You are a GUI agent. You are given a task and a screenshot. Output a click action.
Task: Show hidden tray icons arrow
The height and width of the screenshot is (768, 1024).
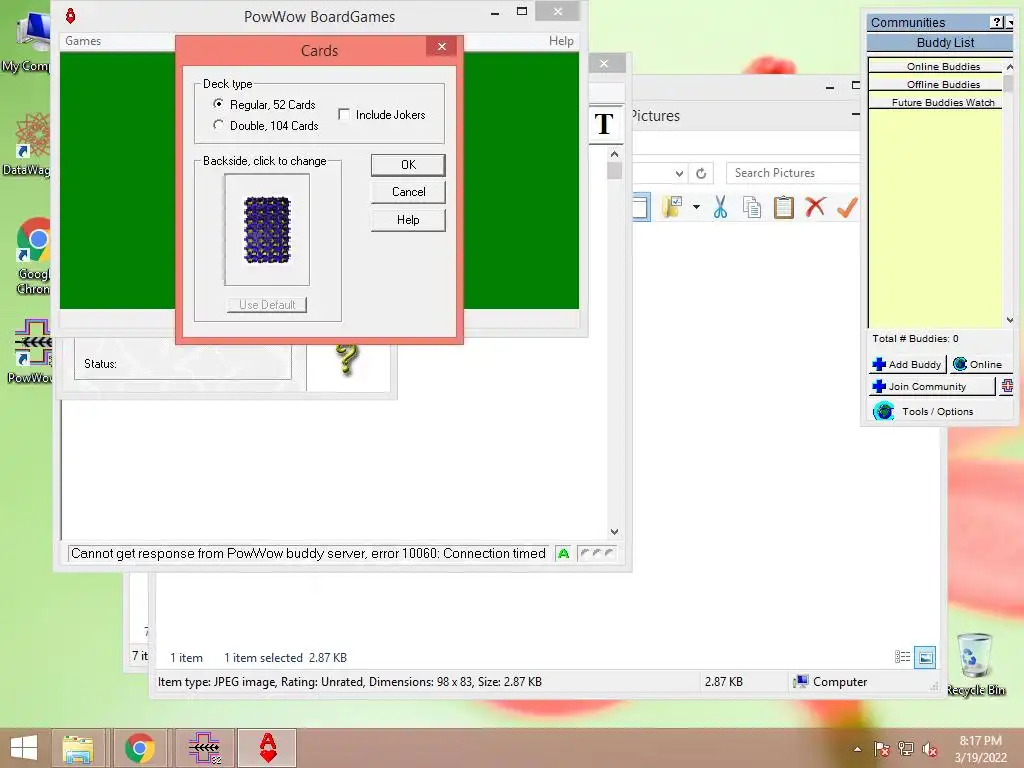point(857,749)
